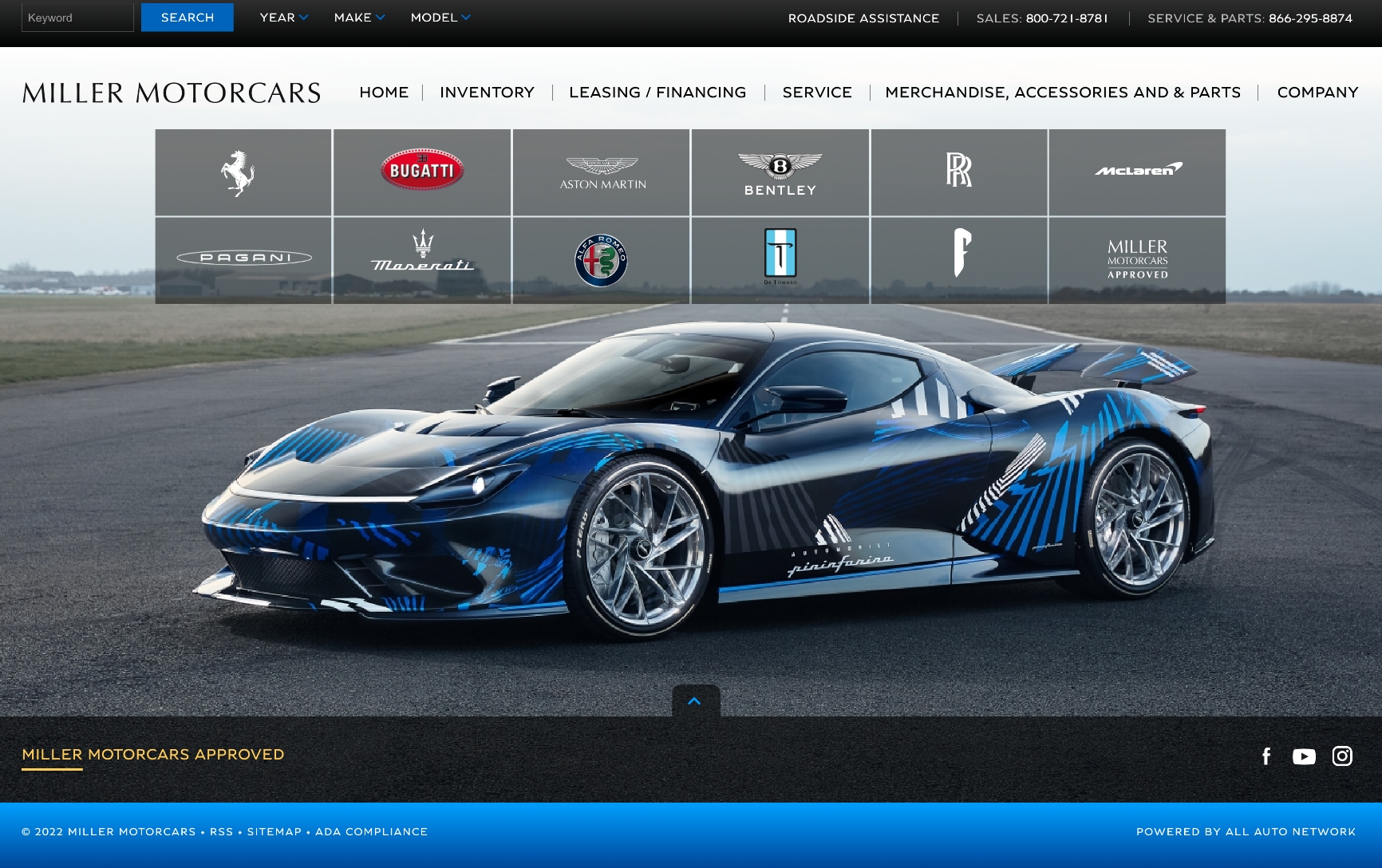Expand the Model filter dropdown
The image size is (1382, 868).
pyautogui.click(x=440, y=18)
